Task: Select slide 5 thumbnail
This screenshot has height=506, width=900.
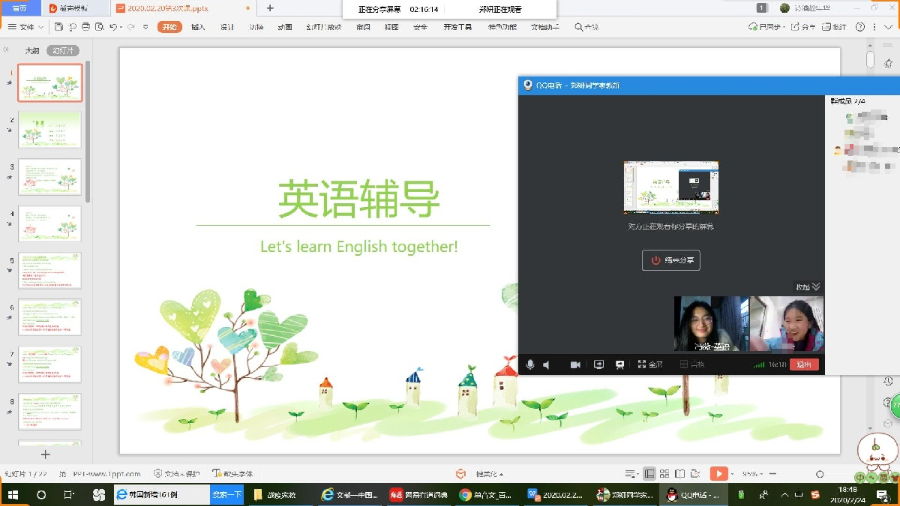Action: (x=50, y=270)
